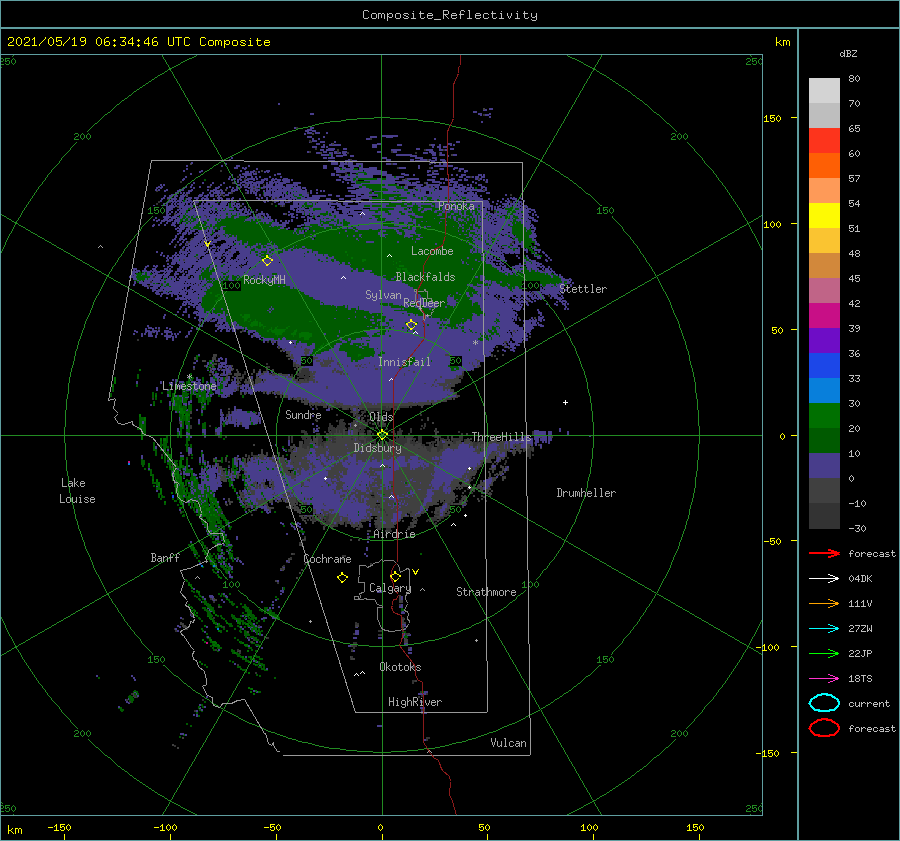
Task: Click the magenta 18TS arrow in legend
Action: pyautogui.click(x=824, y=679)
